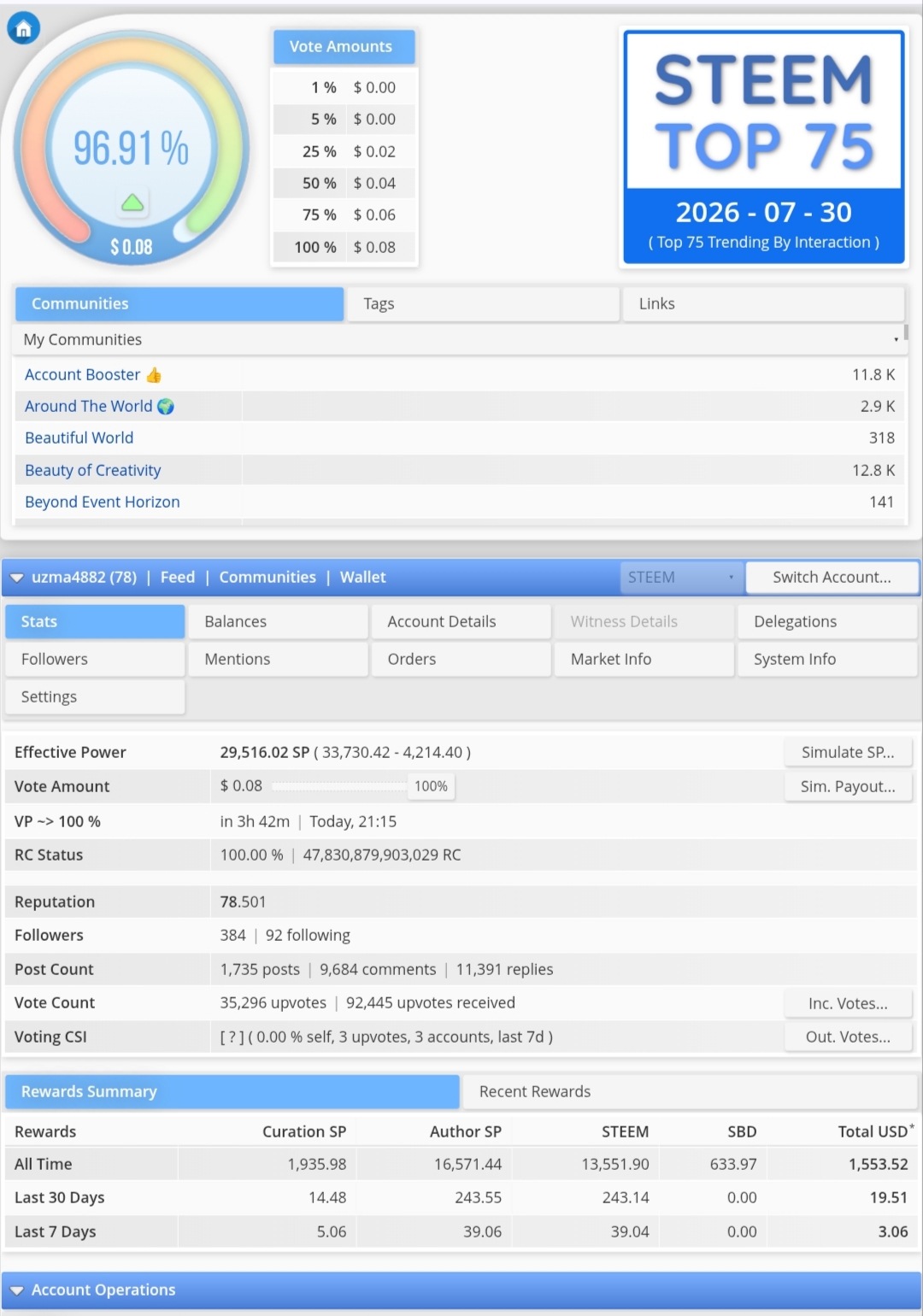Image resolution: width=923 pixels, height=1316 pixels.
Task: Click the blue home icon
Action: point(23,29)
